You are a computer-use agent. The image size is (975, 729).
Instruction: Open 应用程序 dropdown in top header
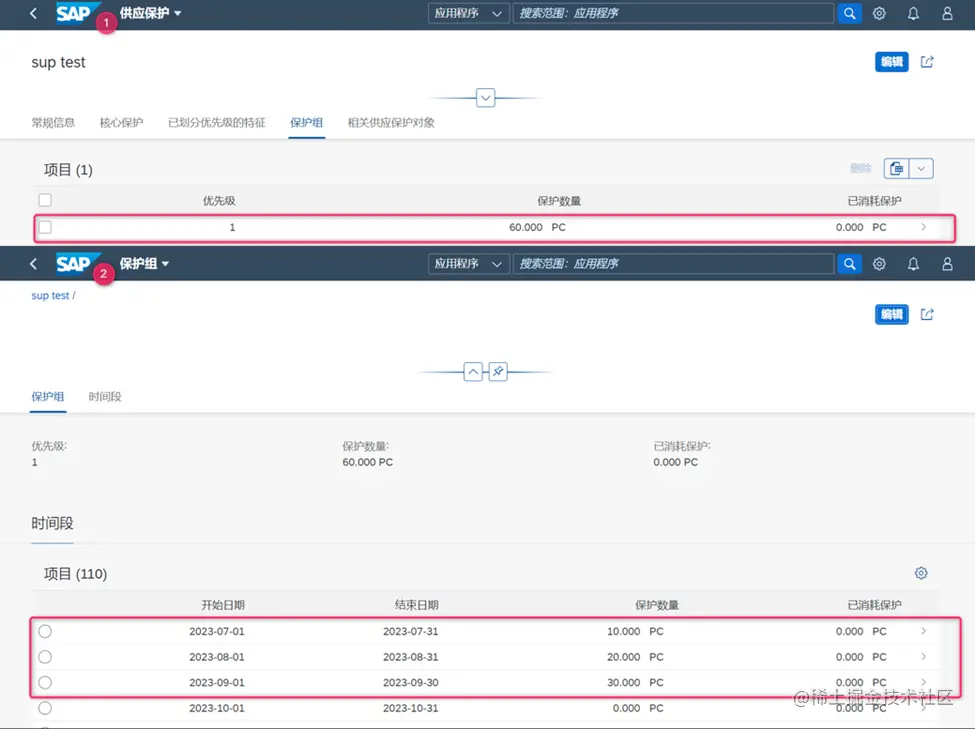(x=468, y=13)
